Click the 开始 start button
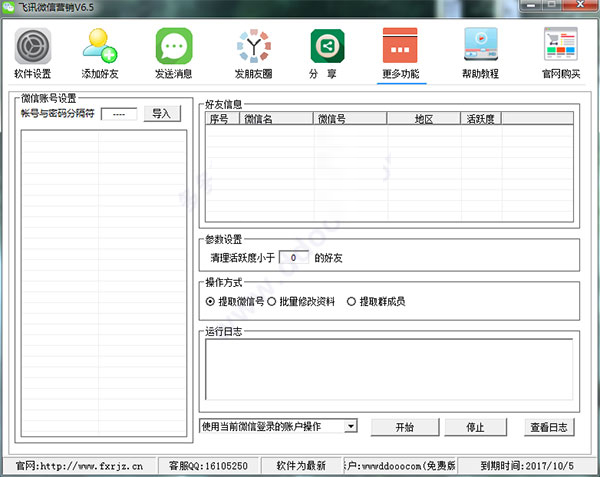Screen dimensions: 600x477 (405, 427)
